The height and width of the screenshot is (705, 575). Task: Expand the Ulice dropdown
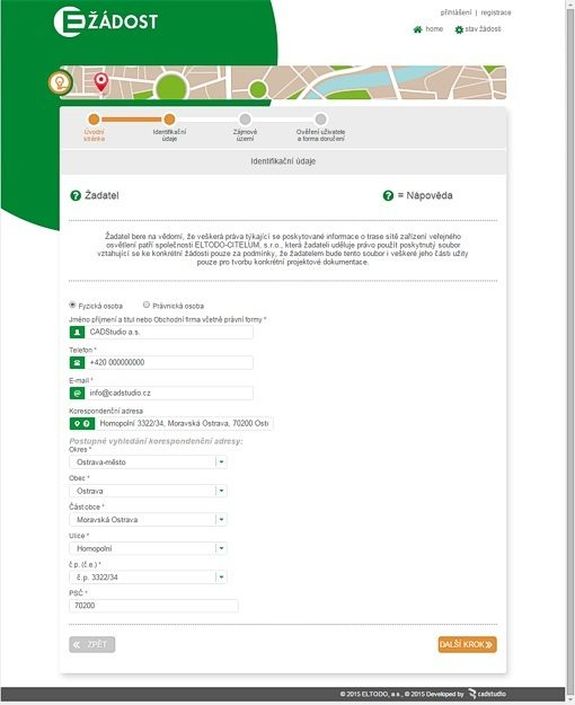[221, 549]
